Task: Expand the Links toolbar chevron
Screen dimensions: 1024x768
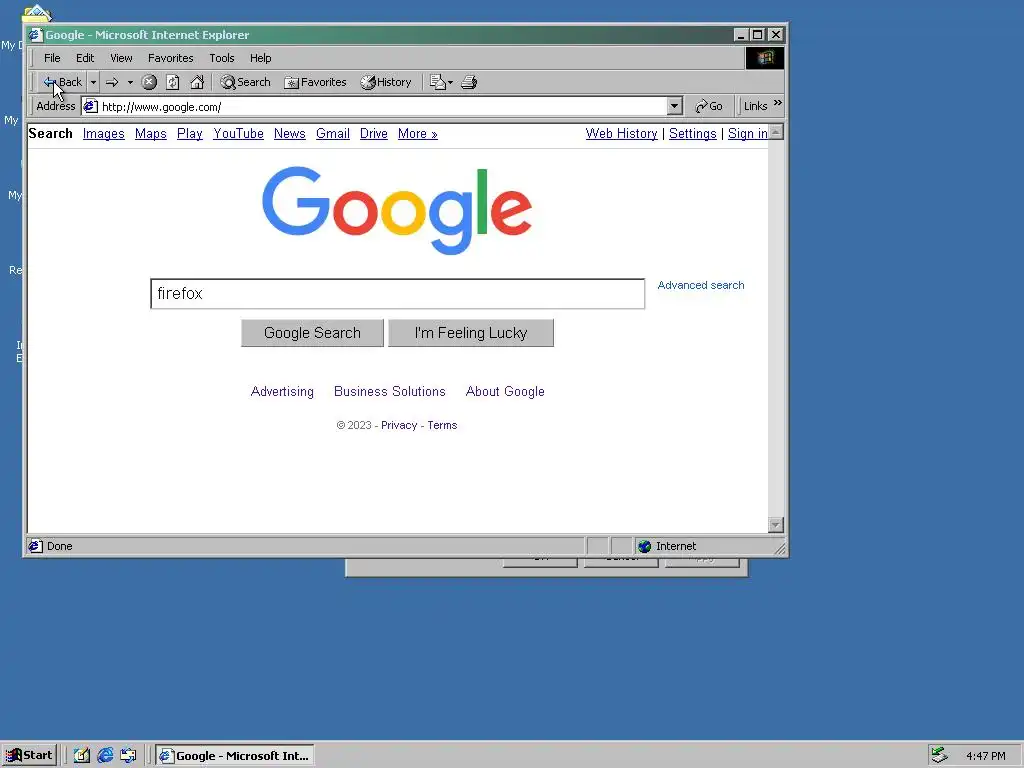Action: [777, 103]
